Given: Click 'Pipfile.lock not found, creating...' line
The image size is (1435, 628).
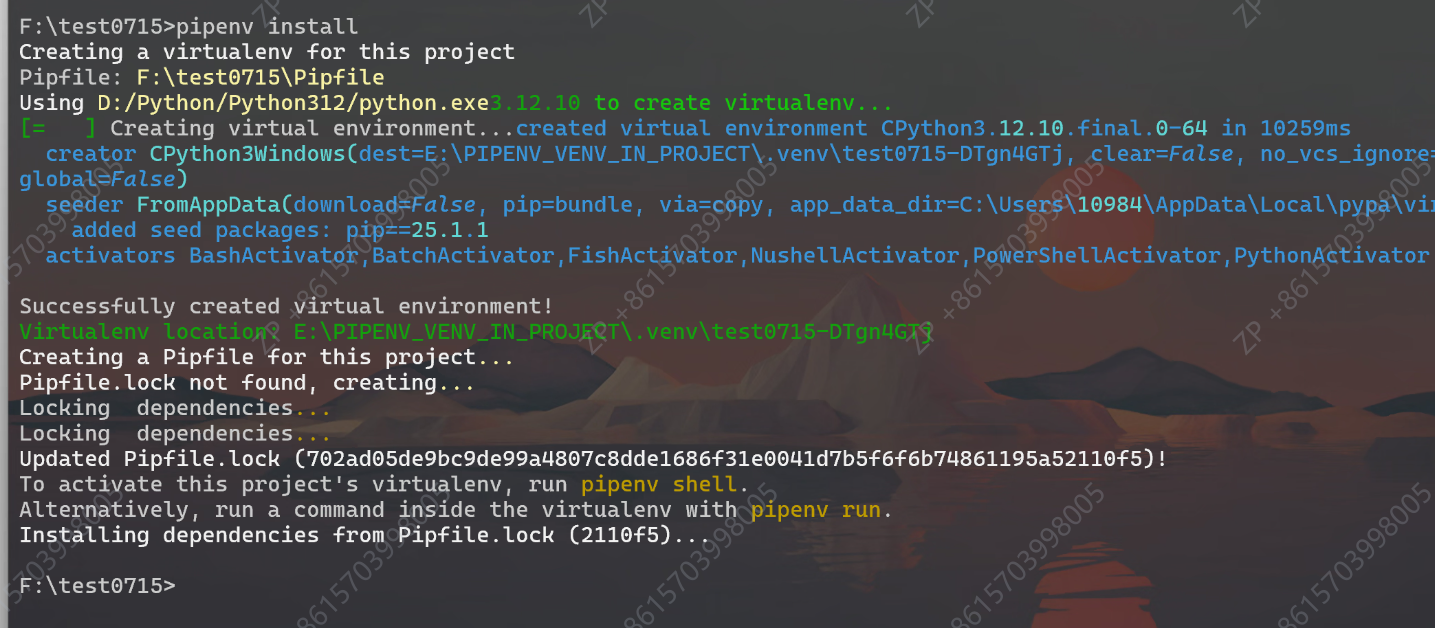Looking at the screenshot, I should [x=247, y=383].
